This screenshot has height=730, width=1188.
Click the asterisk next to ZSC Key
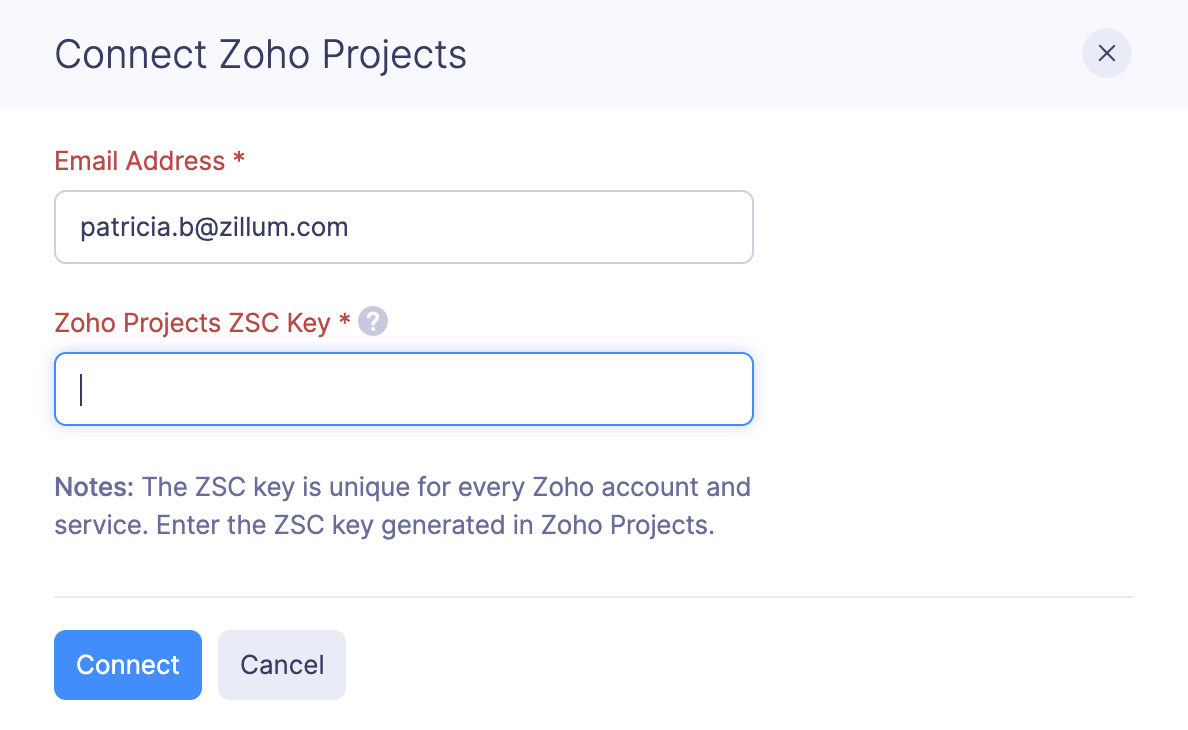coord(344,323)
